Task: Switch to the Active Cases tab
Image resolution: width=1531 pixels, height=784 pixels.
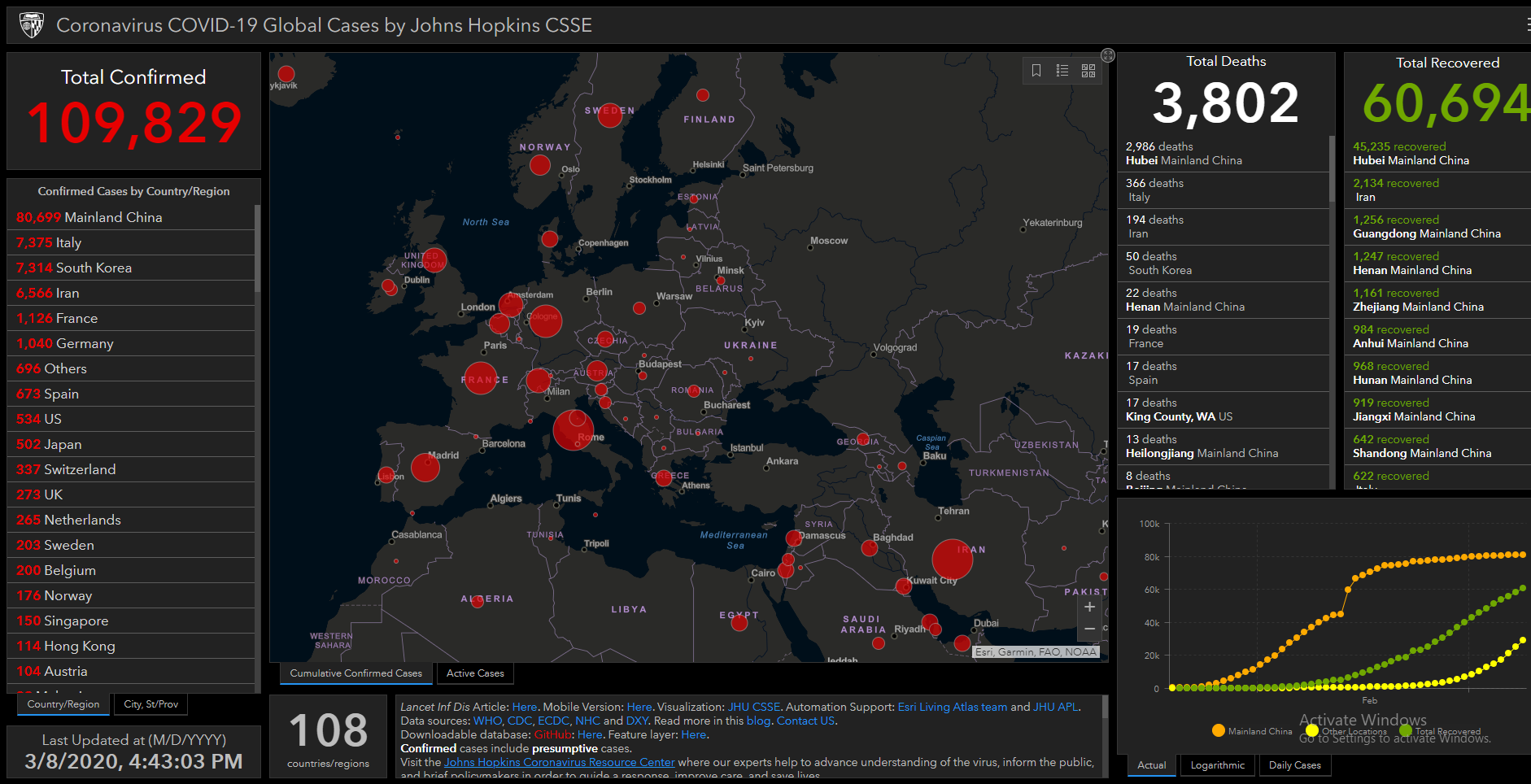Action: [x=475, y=673]
